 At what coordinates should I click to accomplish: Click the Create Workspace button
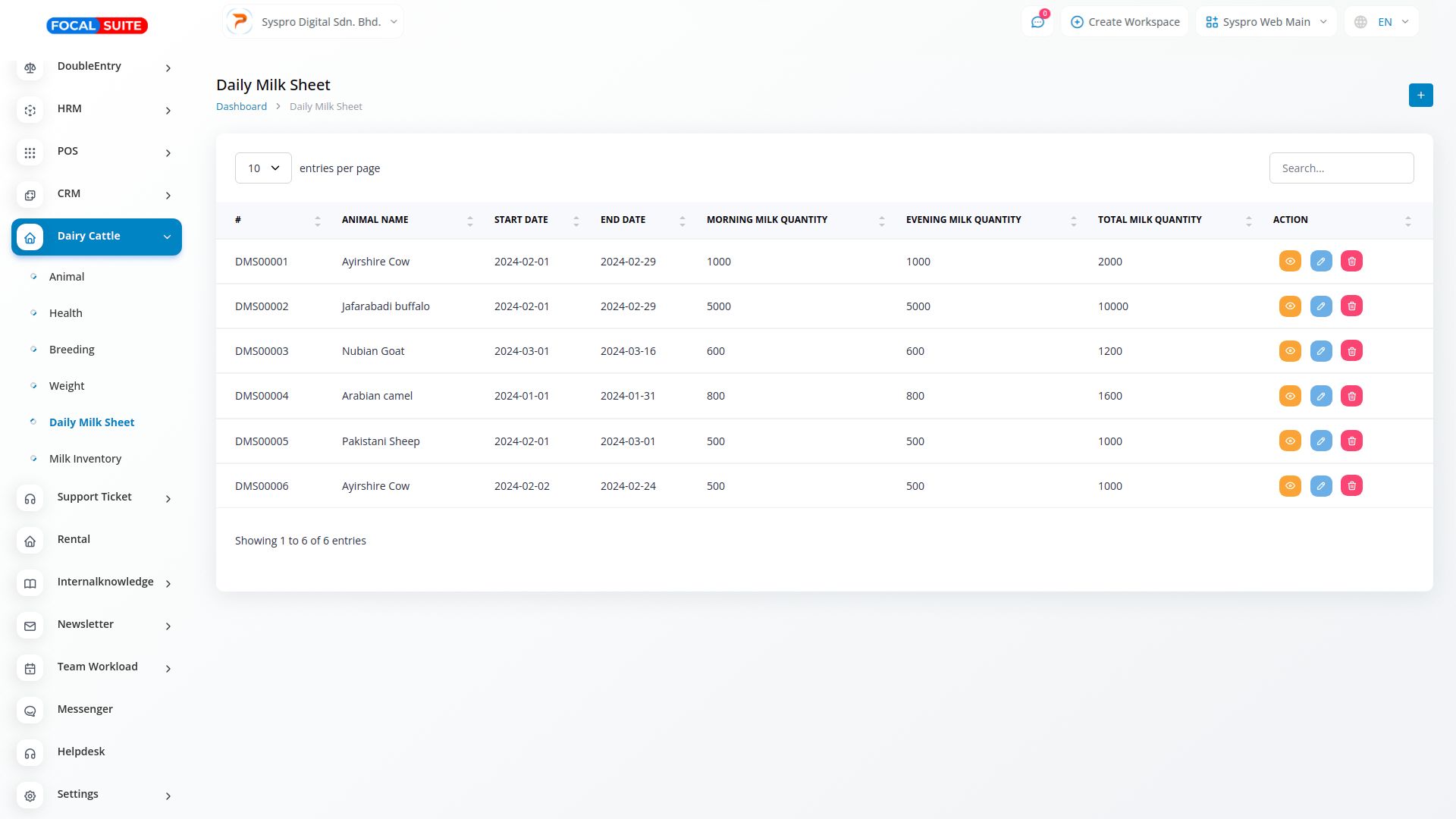click(1125, 22)
